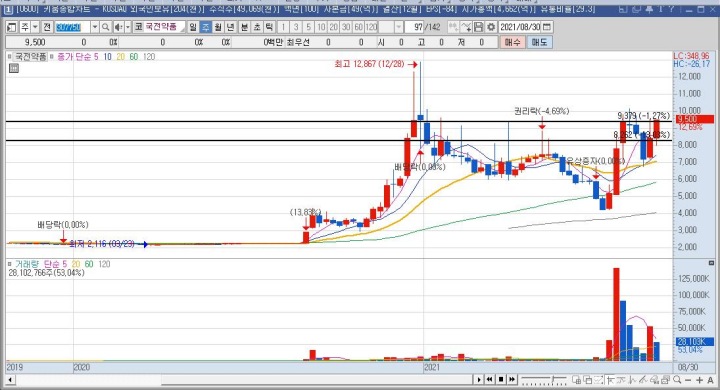720x390 pixels.
Task: Click the minus zoom-out icon at bottom
Action: point(688,380)
